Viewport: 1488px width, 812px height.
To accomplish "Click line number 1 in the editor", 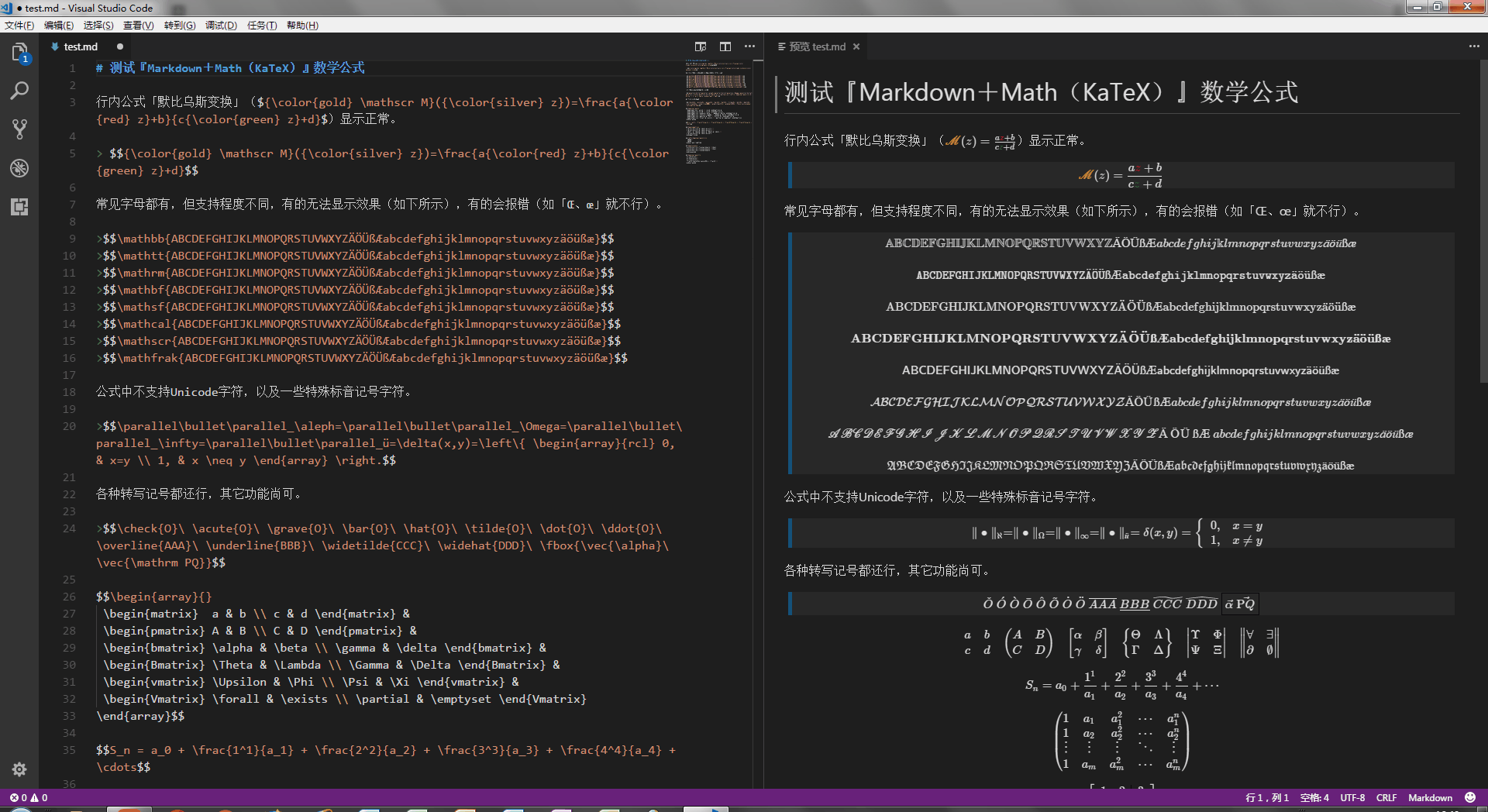I will (72, 68).
